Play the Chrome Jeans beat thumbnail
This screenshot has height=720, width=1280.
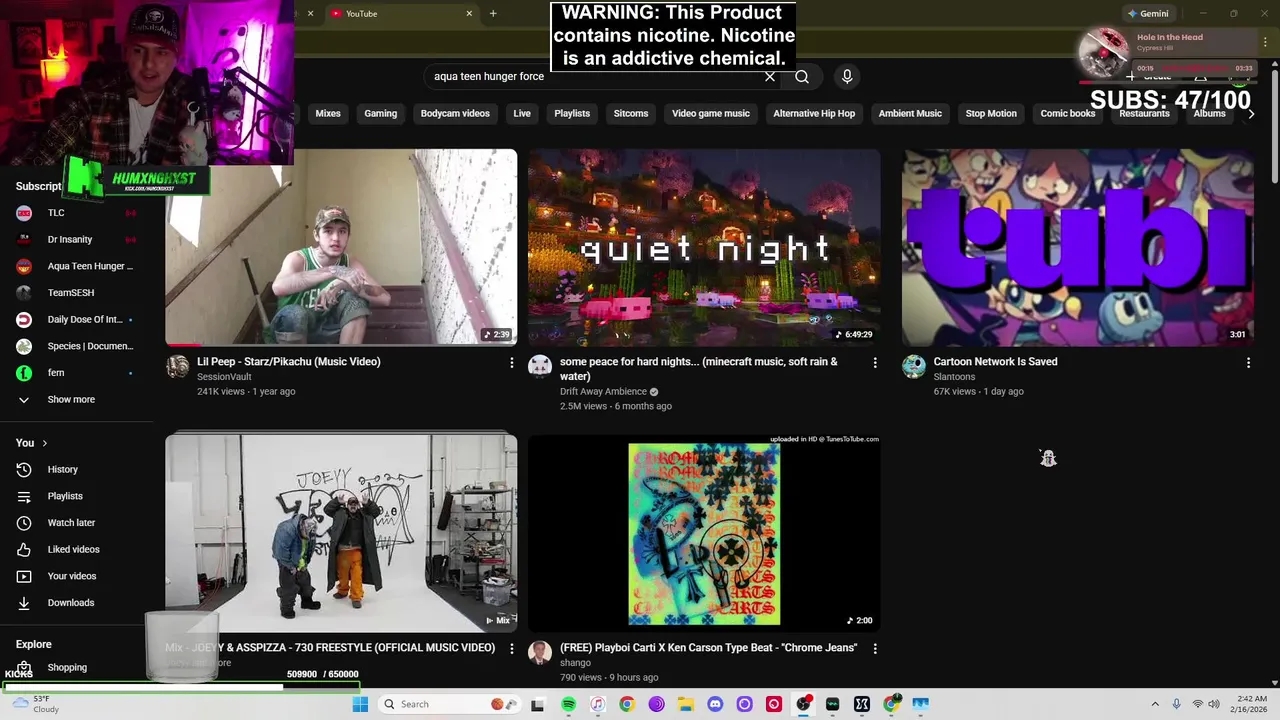coord(704,533)
